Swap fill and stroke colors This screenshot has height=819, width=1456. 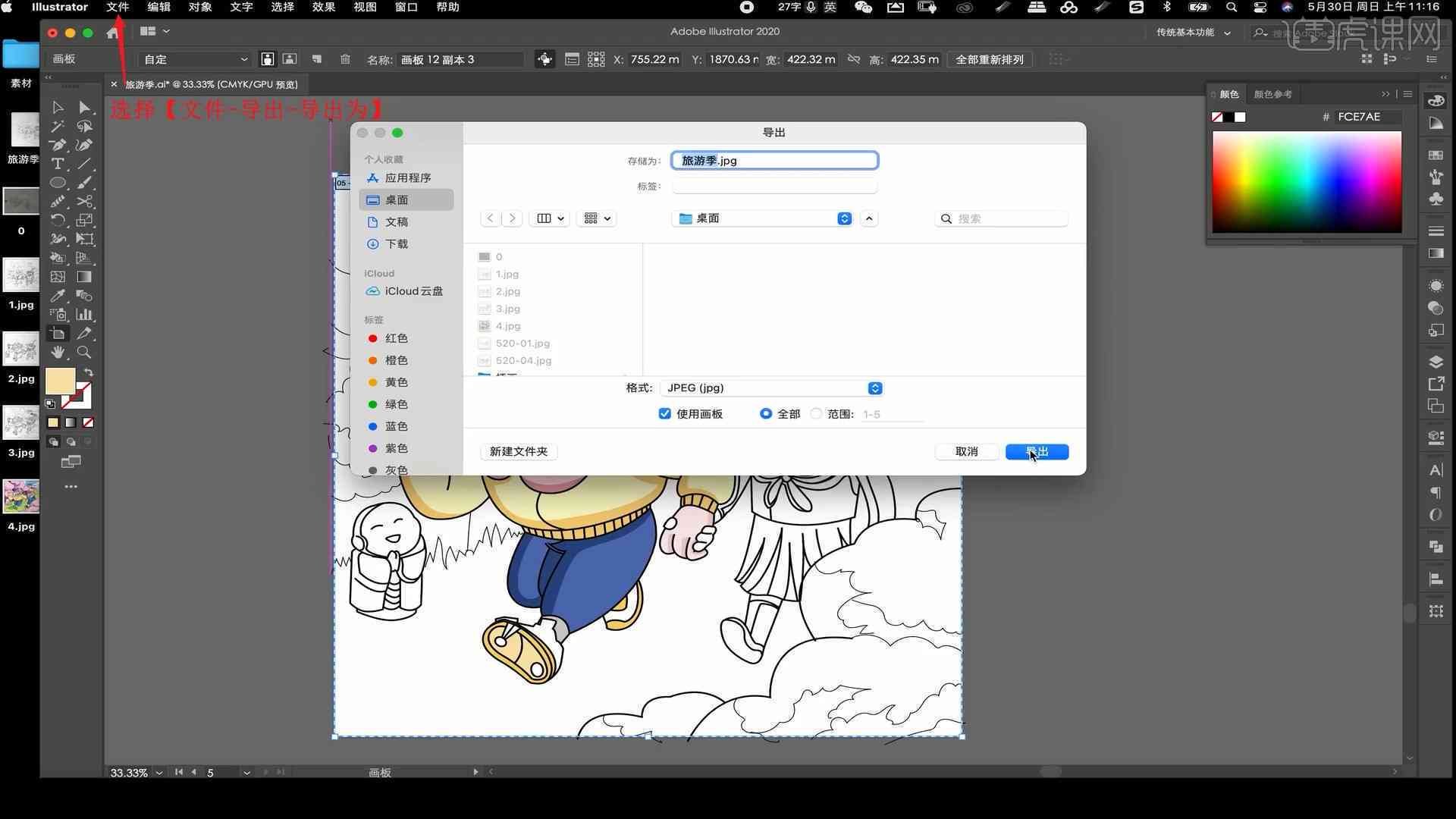pyautogui.click(x=89, y=372)
